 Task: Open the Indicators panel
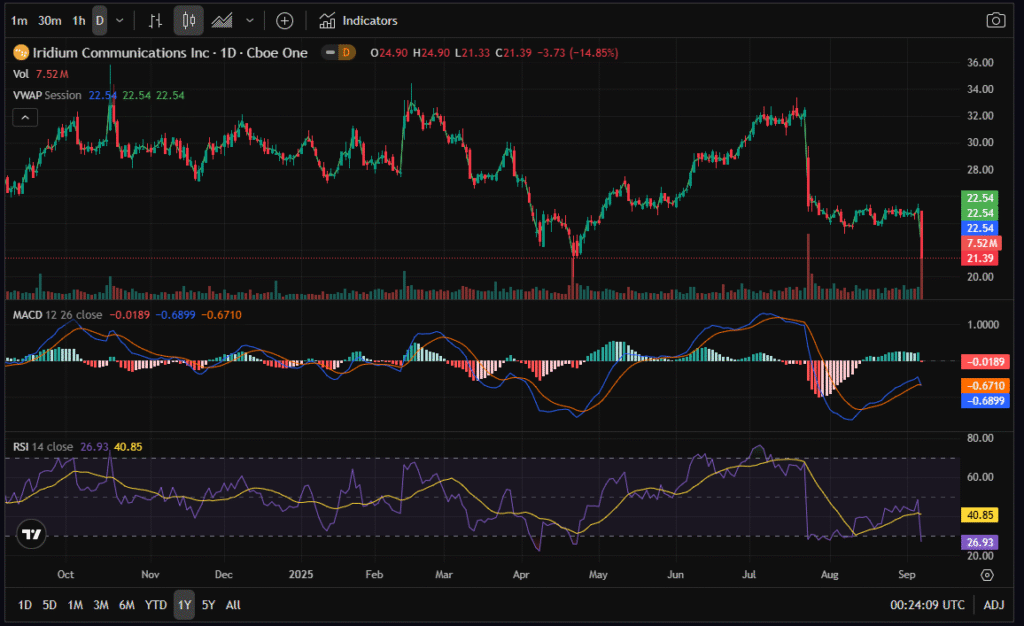[358, 20]
